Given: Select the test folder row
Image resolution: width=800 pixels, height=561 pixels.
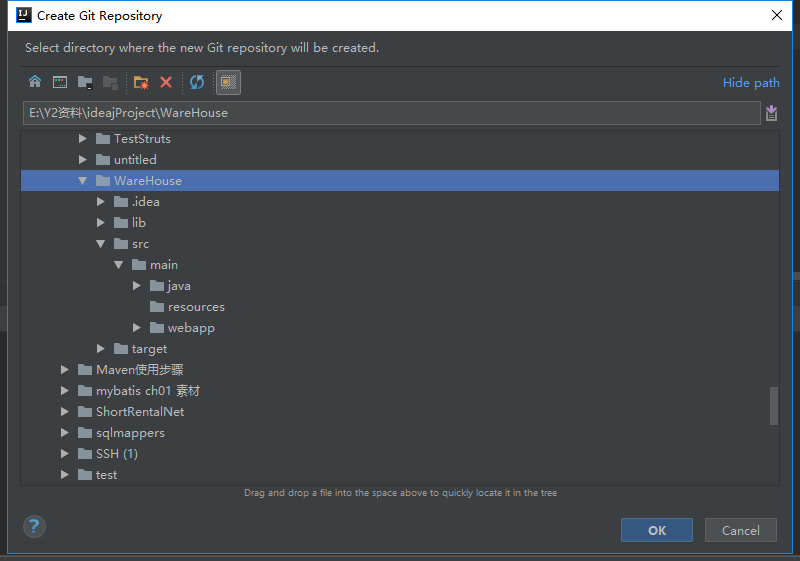Looking at the screenshot, I should point(399,474).
